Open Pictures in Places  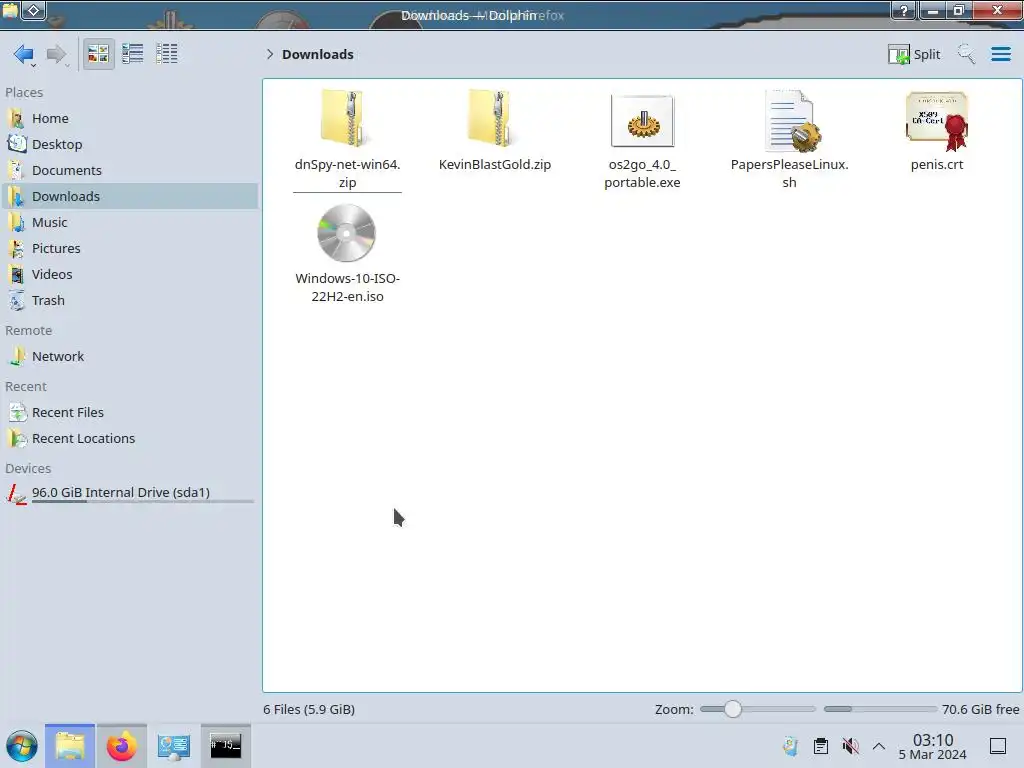tap(129, 249)
